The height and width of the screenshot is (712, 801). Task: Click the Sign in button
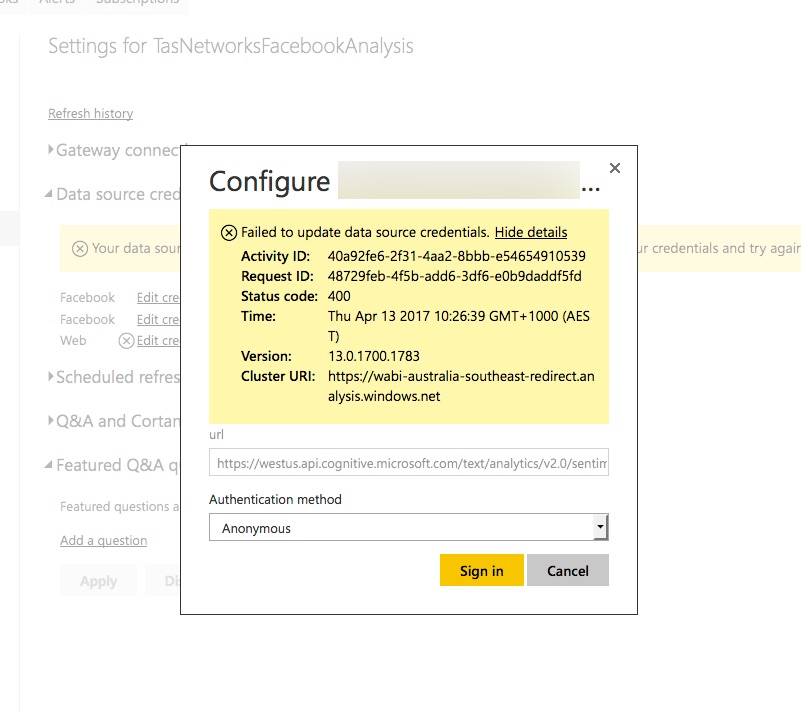481,570
